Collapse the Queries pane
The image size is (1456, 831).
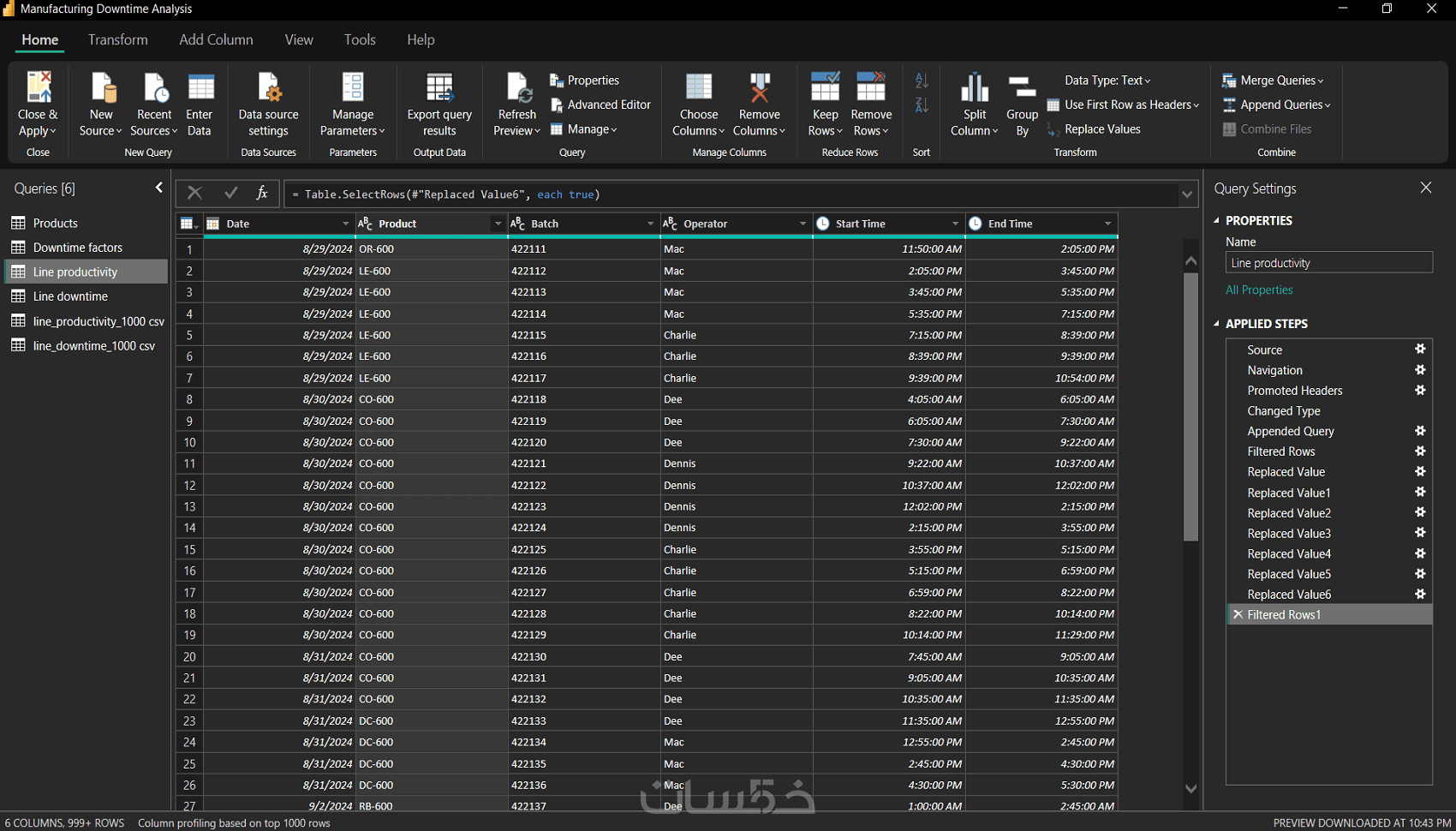pos(159,188)
